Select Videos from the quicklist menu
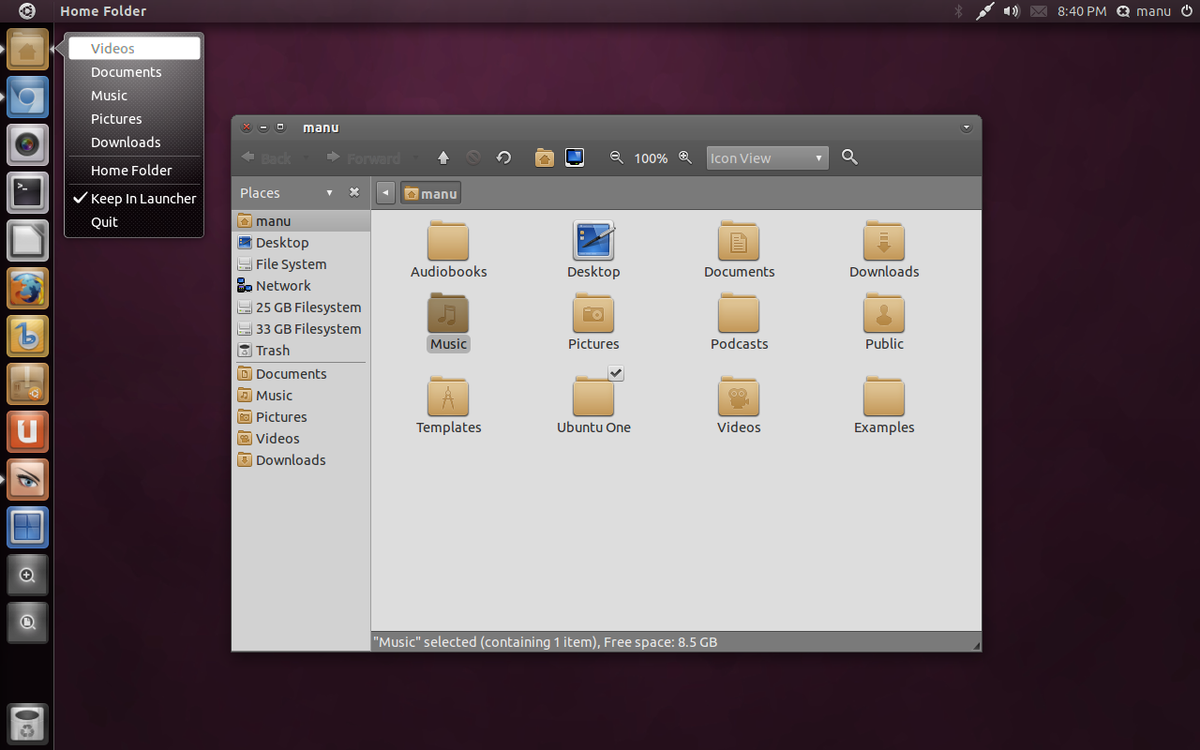 tap(112, 47)
